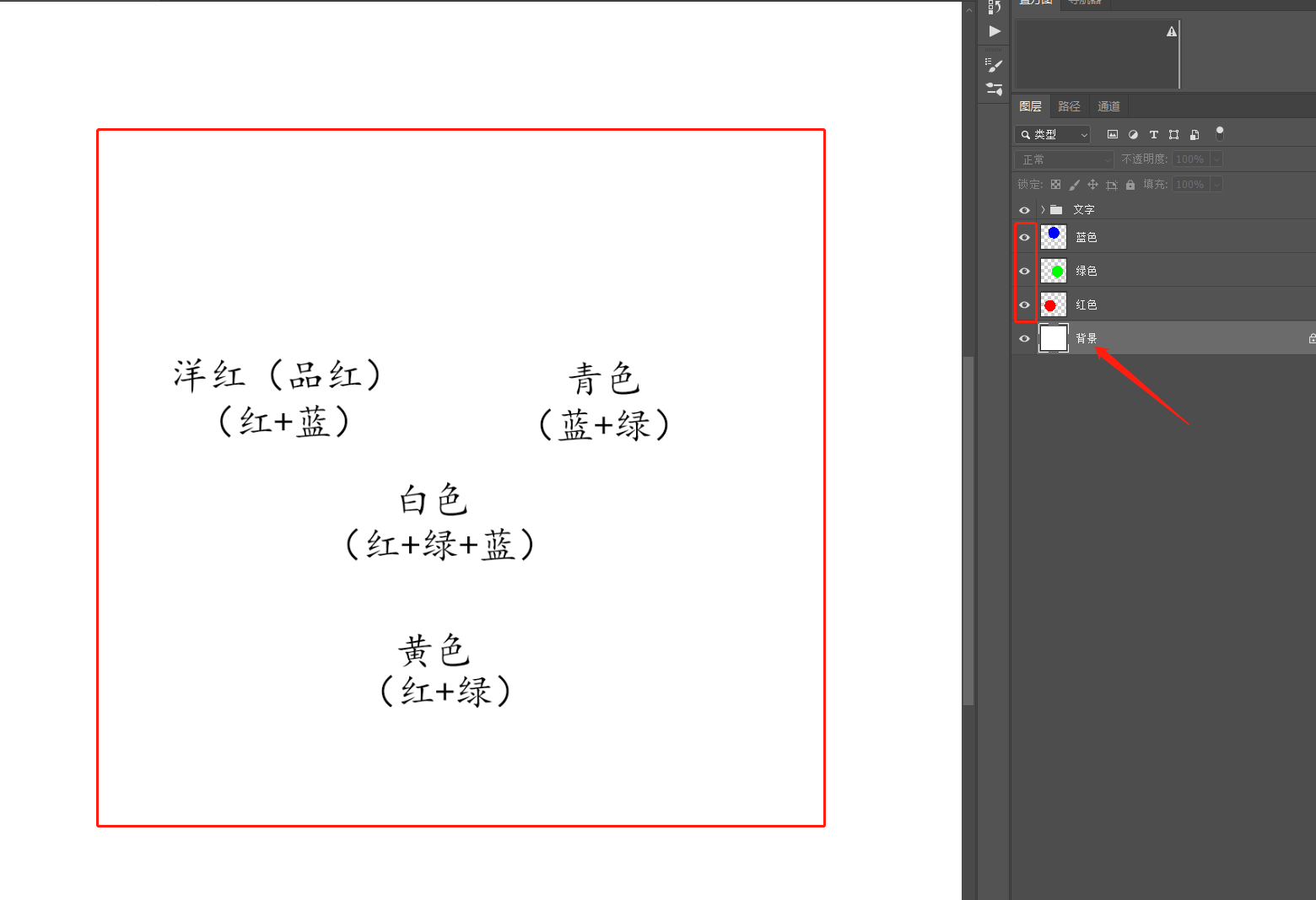
Task: Open the brush-and-sliders panel icon
Action: point(994,89)
